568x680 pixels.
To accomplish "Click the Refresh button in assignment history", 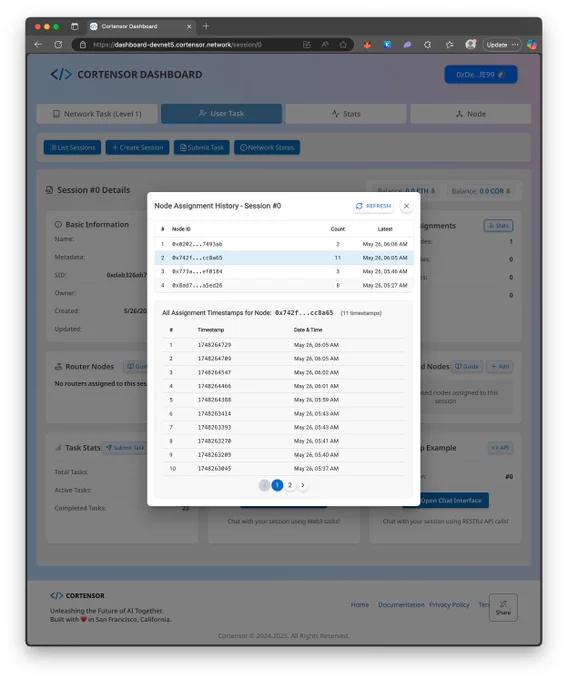I will click(x=373, y=206).
